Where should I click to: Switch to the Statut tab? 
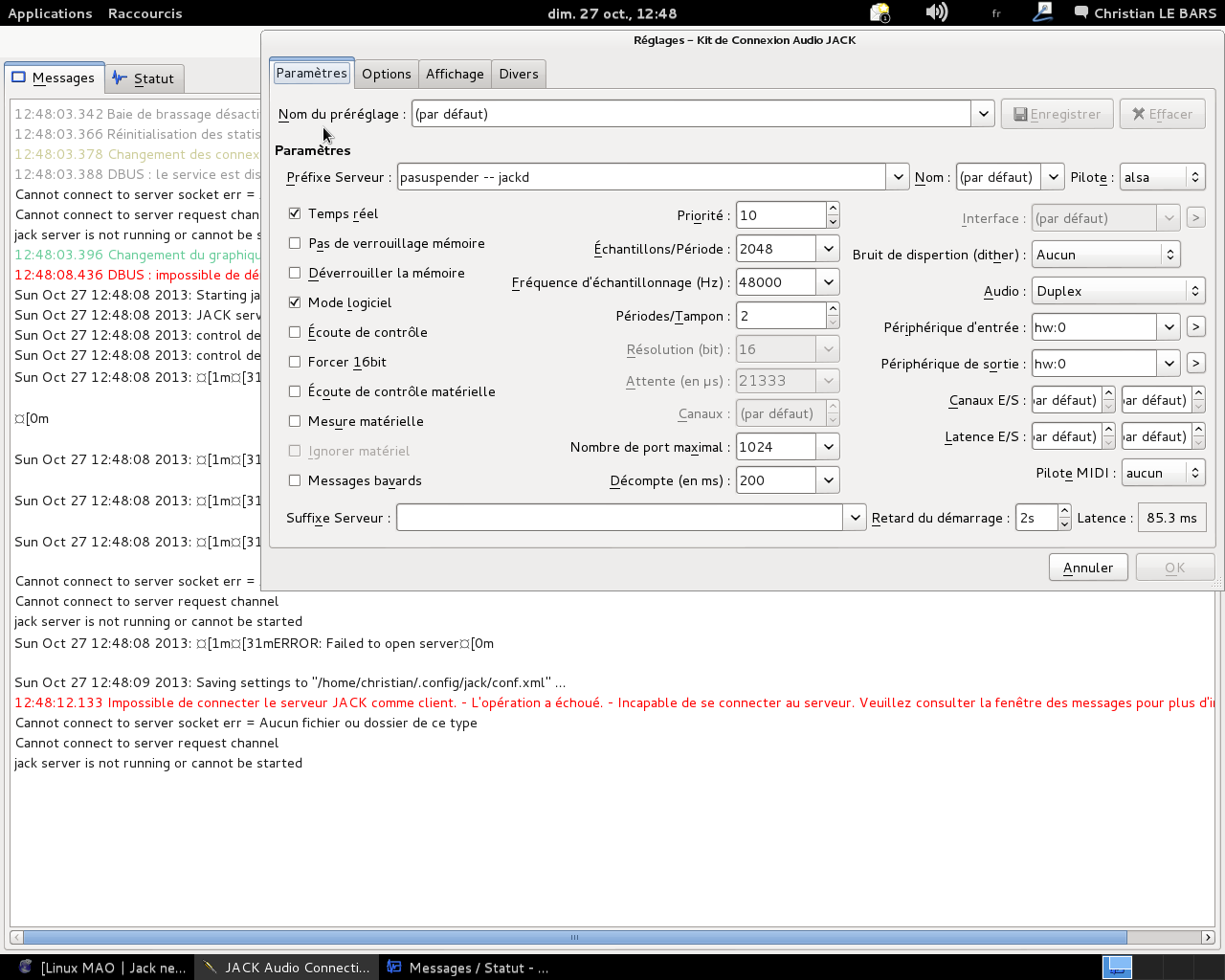tap(144, 78)
